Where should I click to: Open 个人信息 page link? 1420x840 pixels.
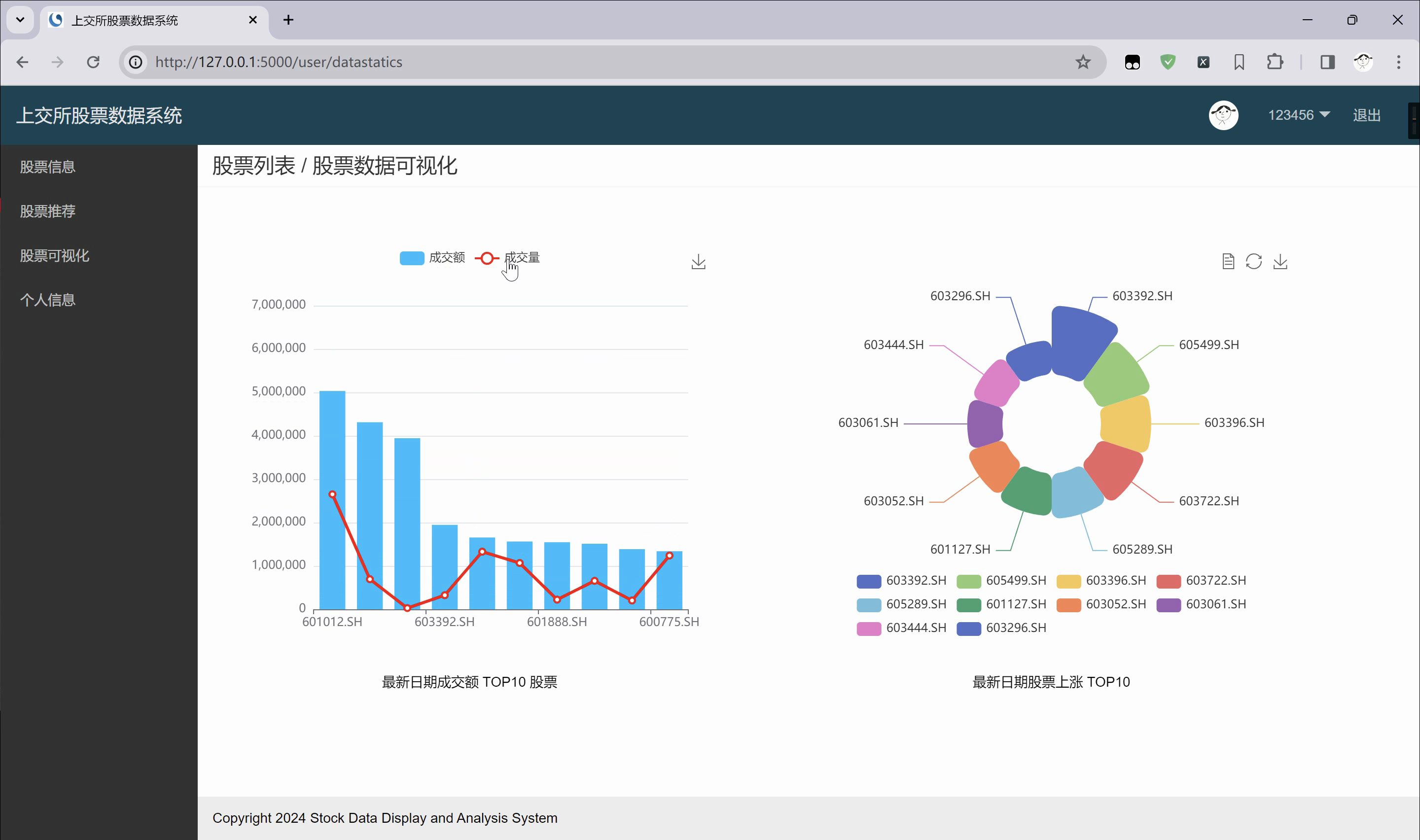coord(47,300)
